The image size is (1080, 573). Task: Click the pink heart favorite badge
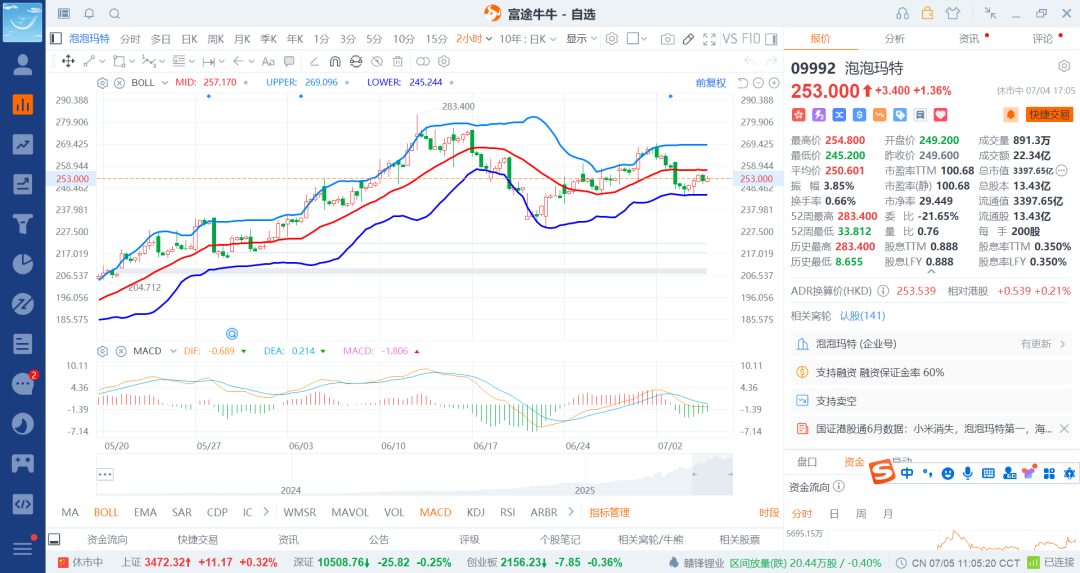pos(940,115)
